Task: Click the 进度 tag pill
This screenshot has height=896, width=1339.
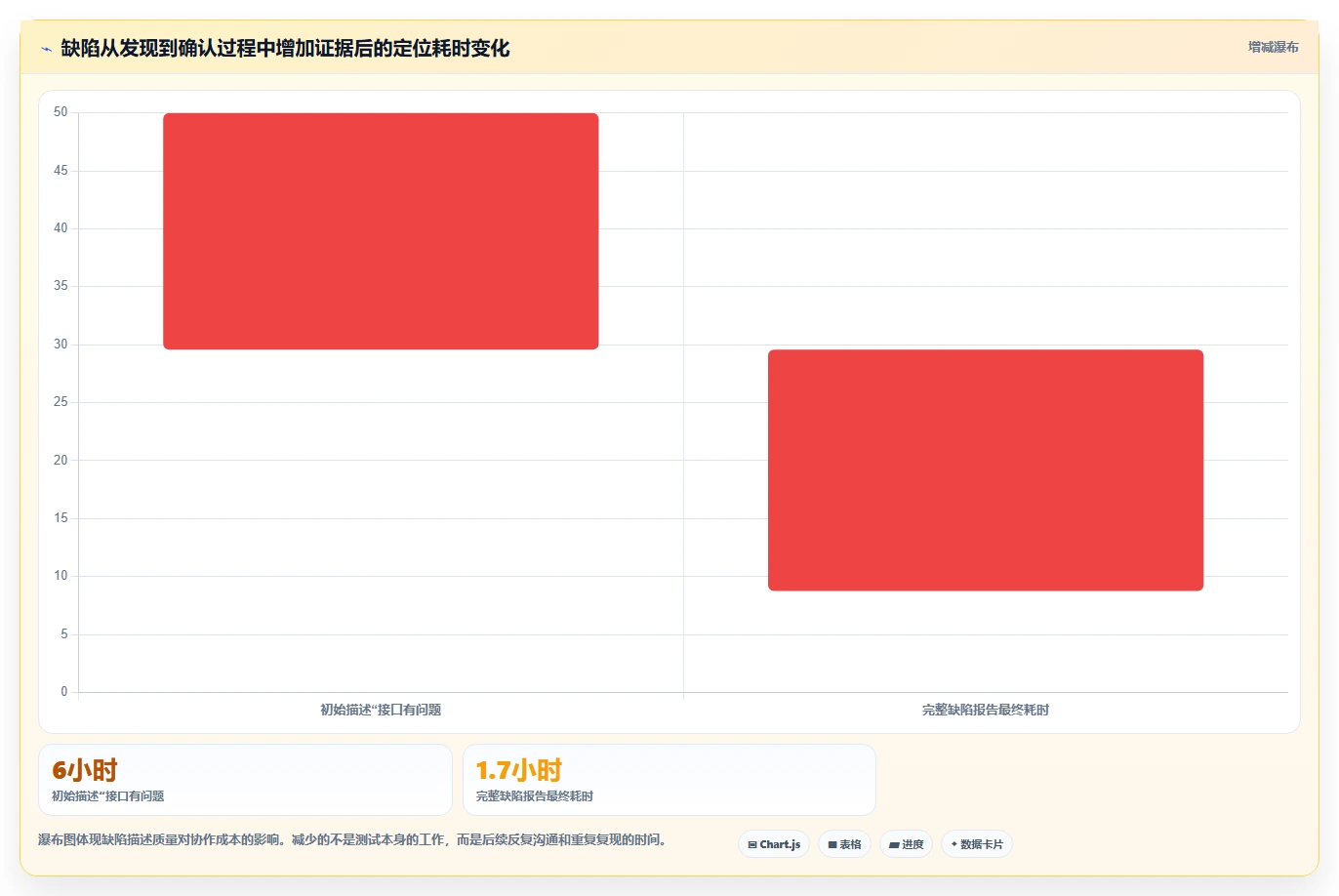Action: [906, 844]
